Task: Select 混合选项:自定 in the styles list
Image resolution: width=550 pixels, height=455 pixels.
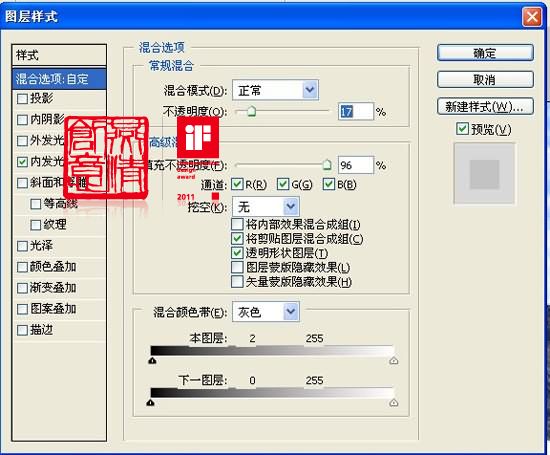Action: click(59, 79)
